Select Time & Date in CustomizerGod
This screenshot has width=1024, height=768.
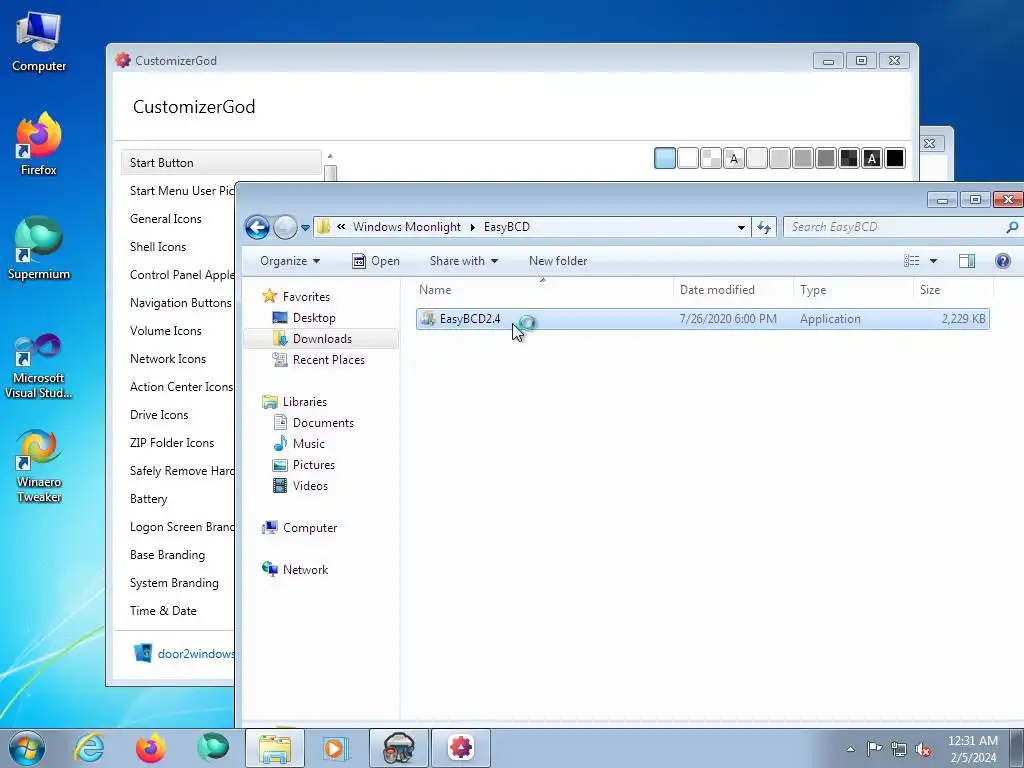[x=163, y=611]
